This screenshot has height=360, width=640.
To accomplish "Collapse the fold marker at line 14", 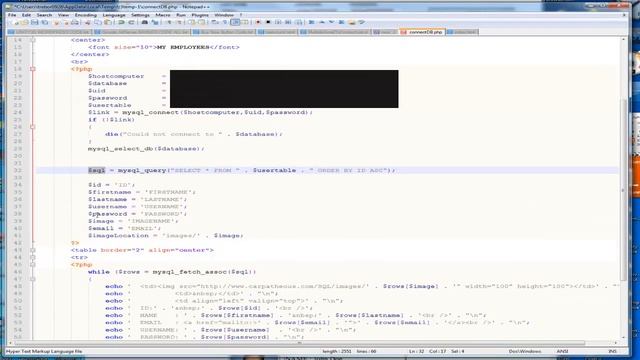I will (33, 40).
